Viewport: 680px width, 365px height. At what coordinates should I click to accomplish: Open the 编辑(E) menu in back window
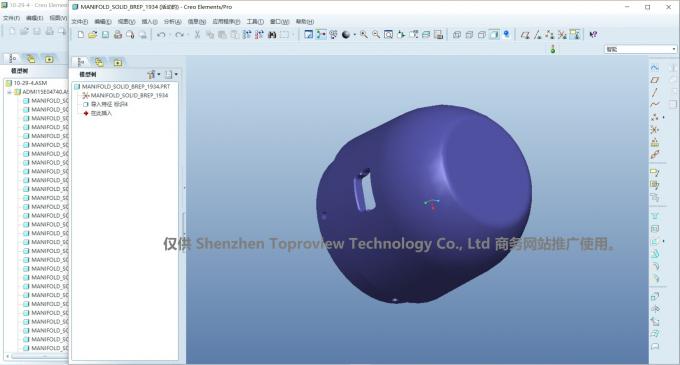[x=34, y=18]
